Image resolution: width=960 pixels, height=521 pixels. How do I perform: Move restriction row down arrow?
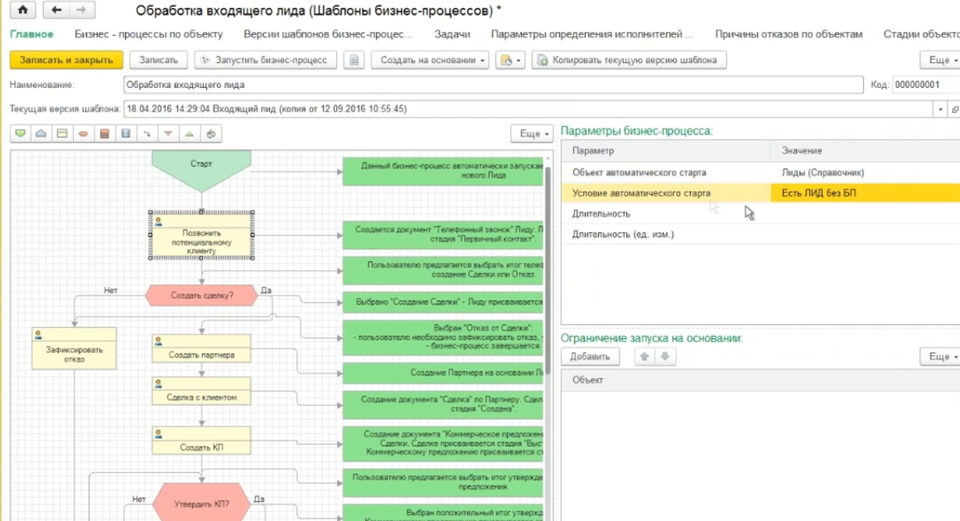coord(665,356)
